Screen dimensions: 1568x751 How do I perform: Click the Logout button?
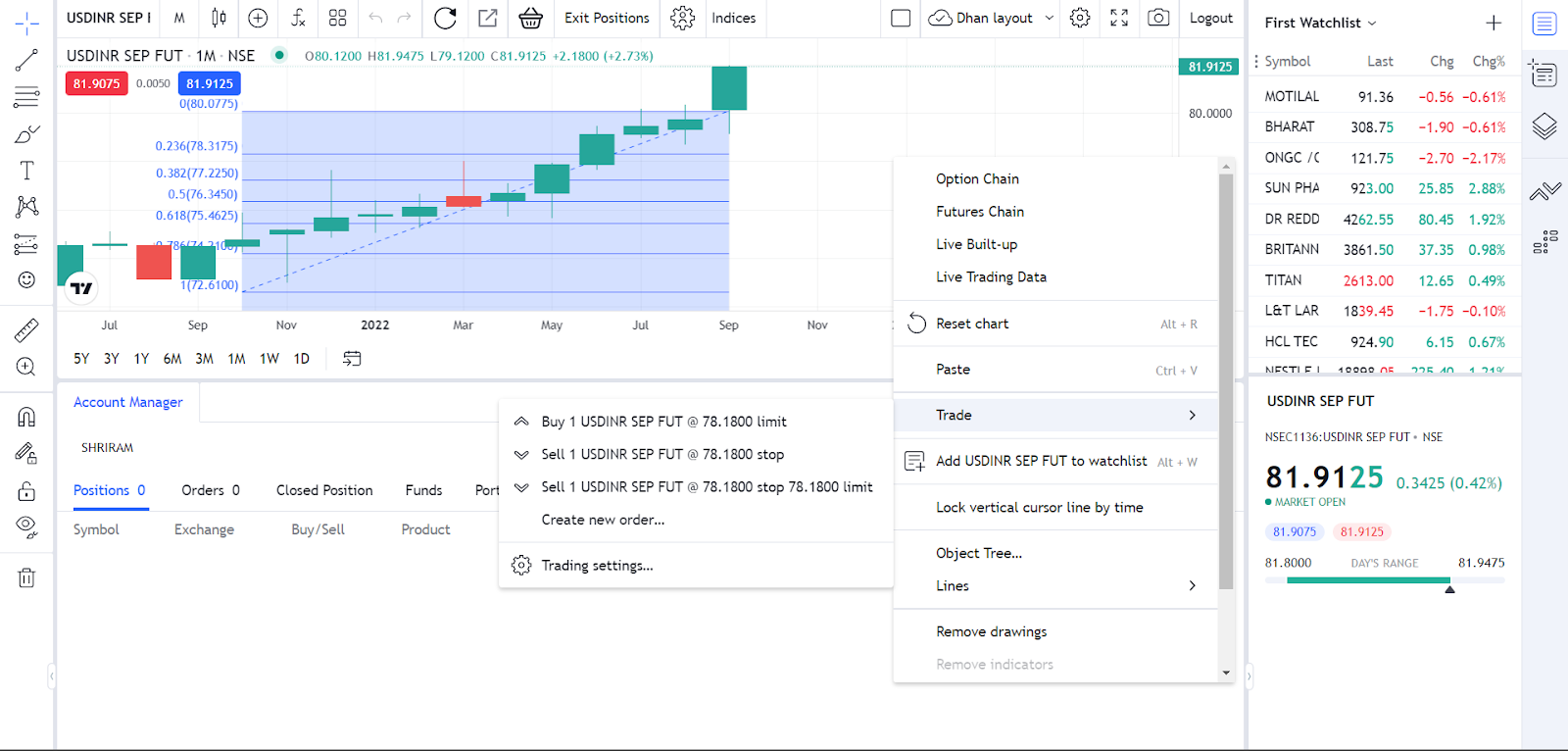1211,18
